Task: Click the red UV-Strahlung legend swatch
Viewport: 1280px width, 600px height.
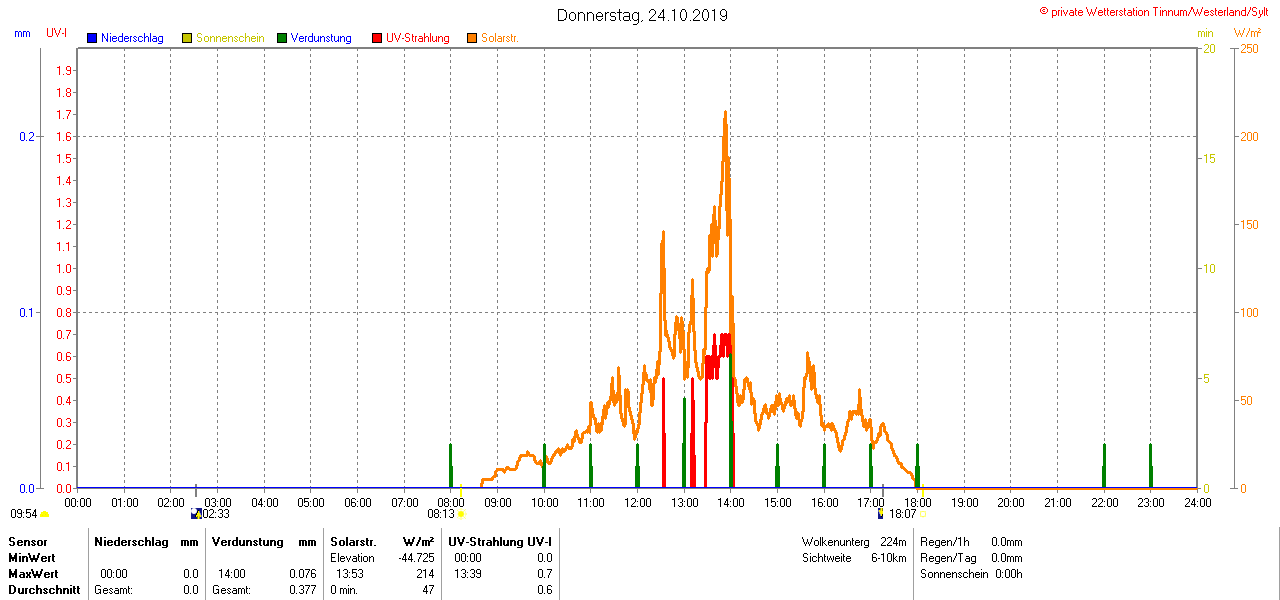Action: pyautogui.click(x=377, y=38)
